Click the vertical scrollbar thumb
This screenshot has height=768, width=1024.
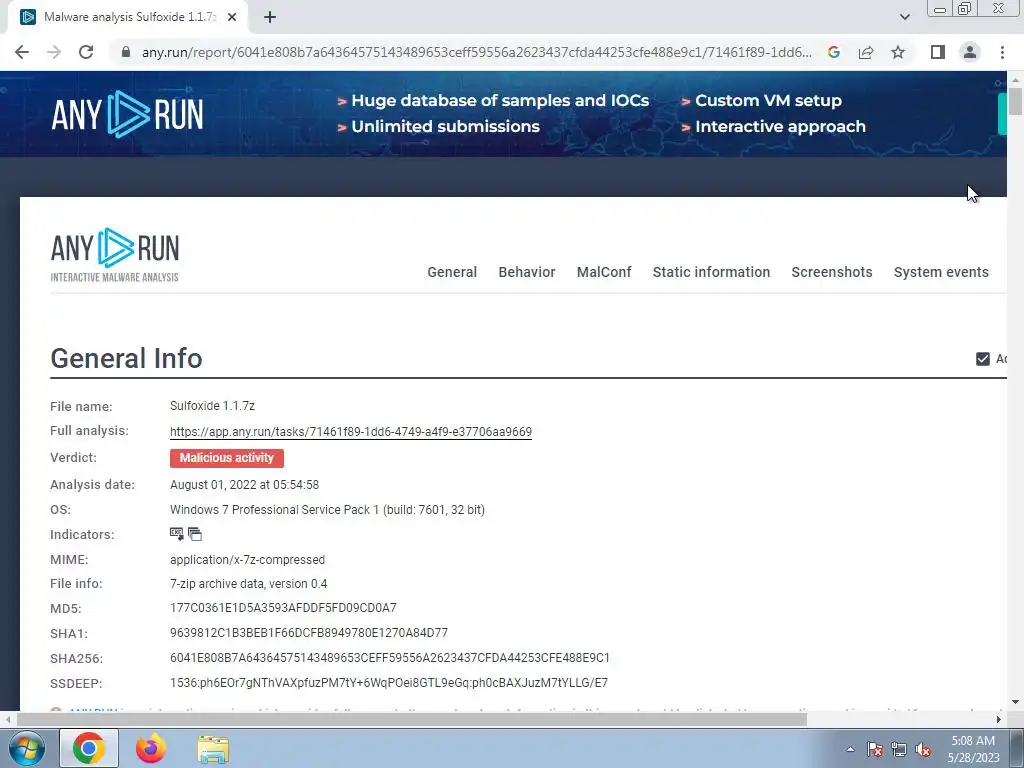1015,103
